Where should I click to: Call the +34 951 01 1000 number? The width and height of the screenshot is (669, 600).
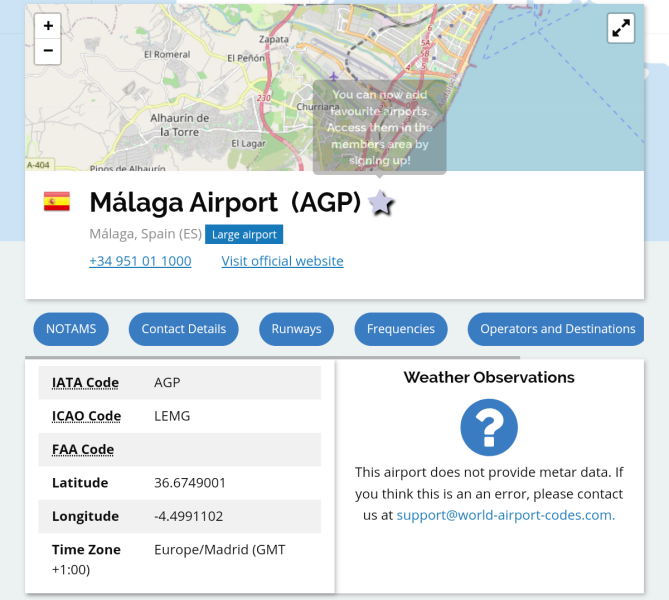(x=140, y=261)
